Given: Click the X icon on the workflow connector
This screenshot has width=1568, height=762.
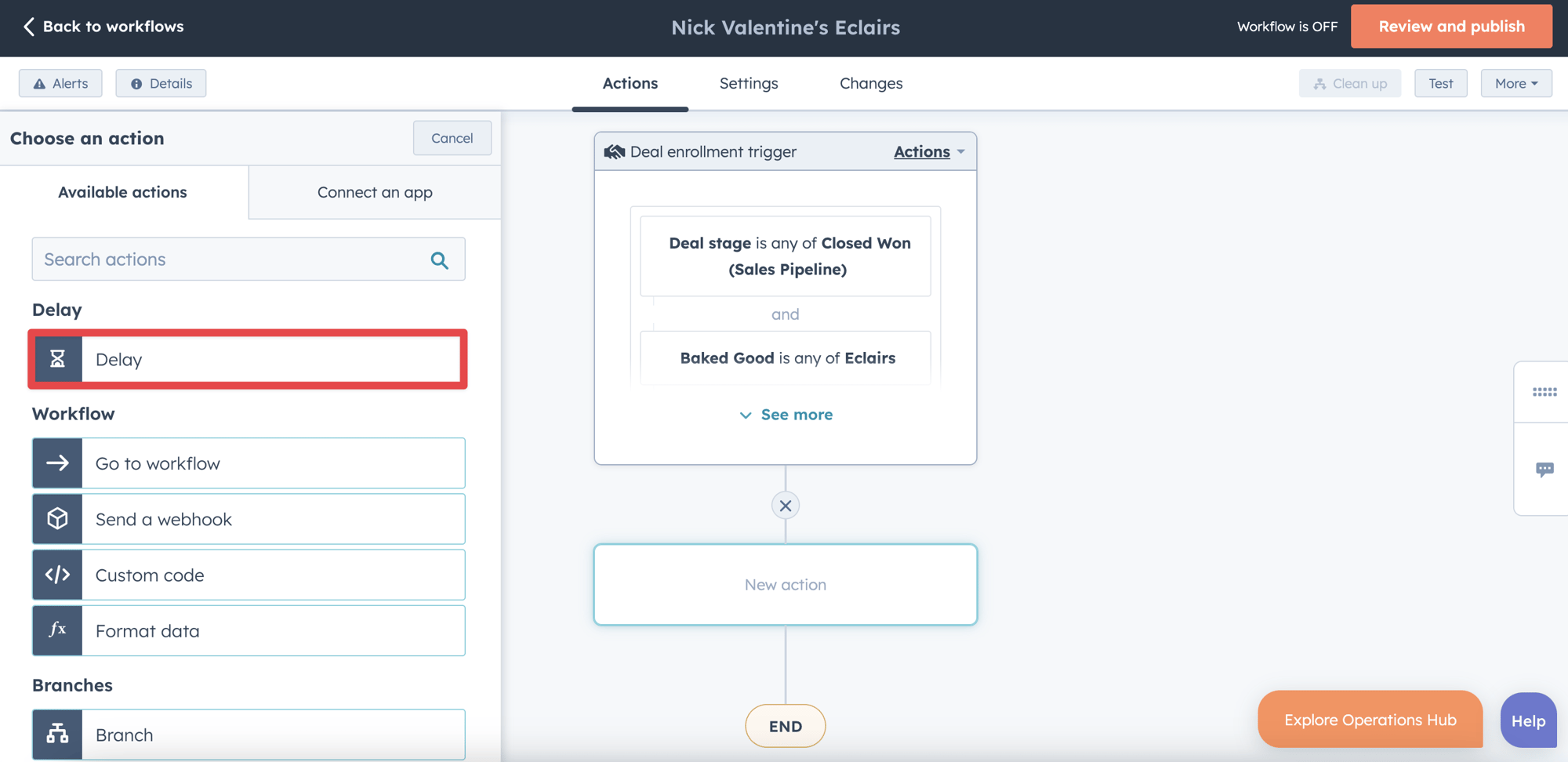Looking at the screenshot, I should pyautogui.click(x=785, y=505).
